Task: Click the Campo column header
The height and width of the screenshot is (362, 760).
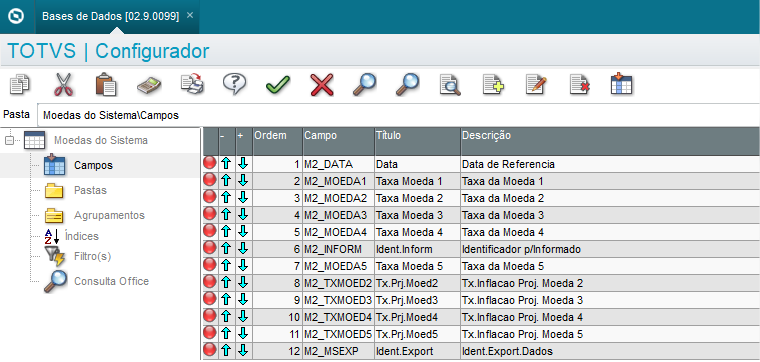Action: [338, 142]
